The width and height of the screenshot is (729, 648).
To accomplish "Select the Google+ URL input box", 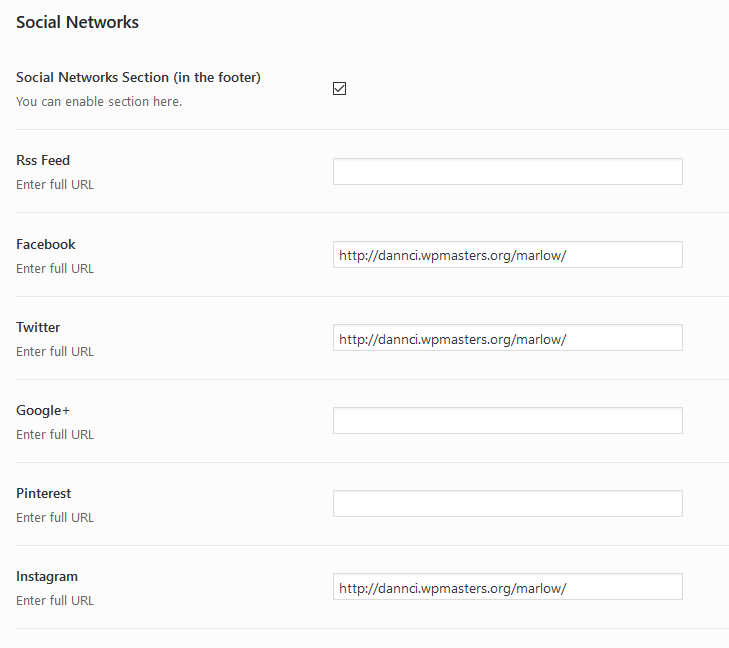I will tap(507, 421).
